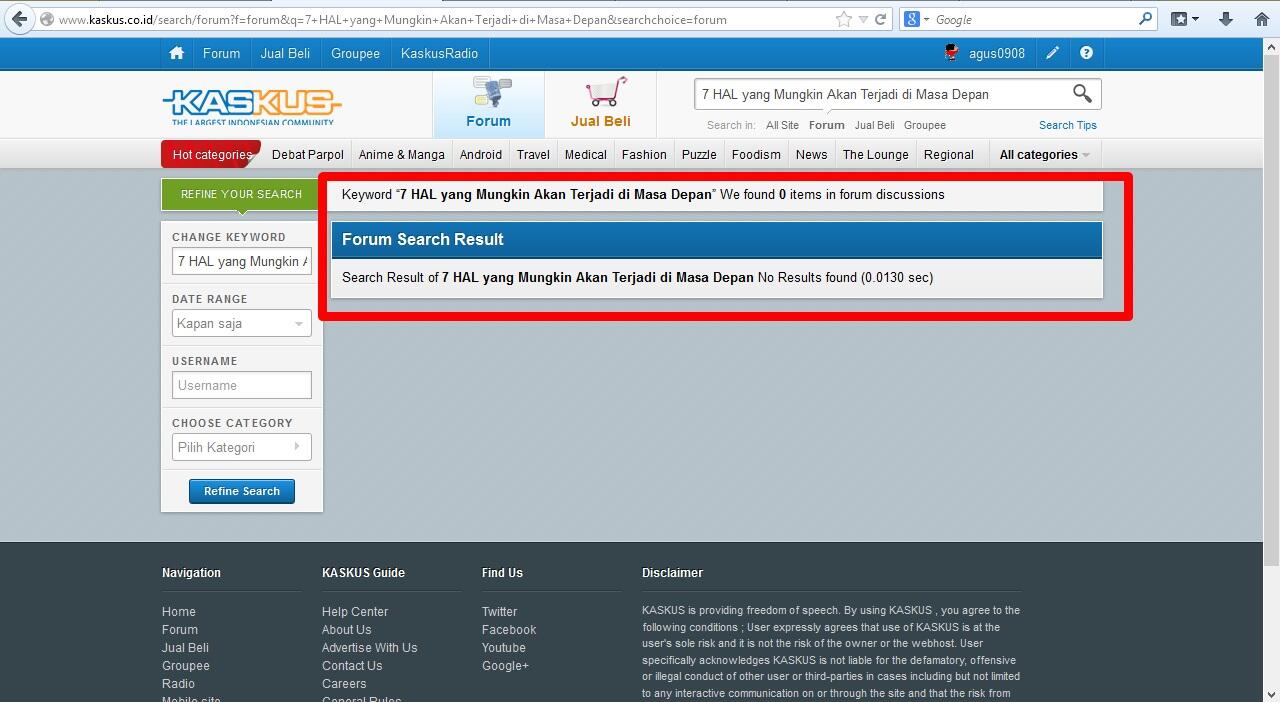Open the footer Twitter link

click(499, 612)
